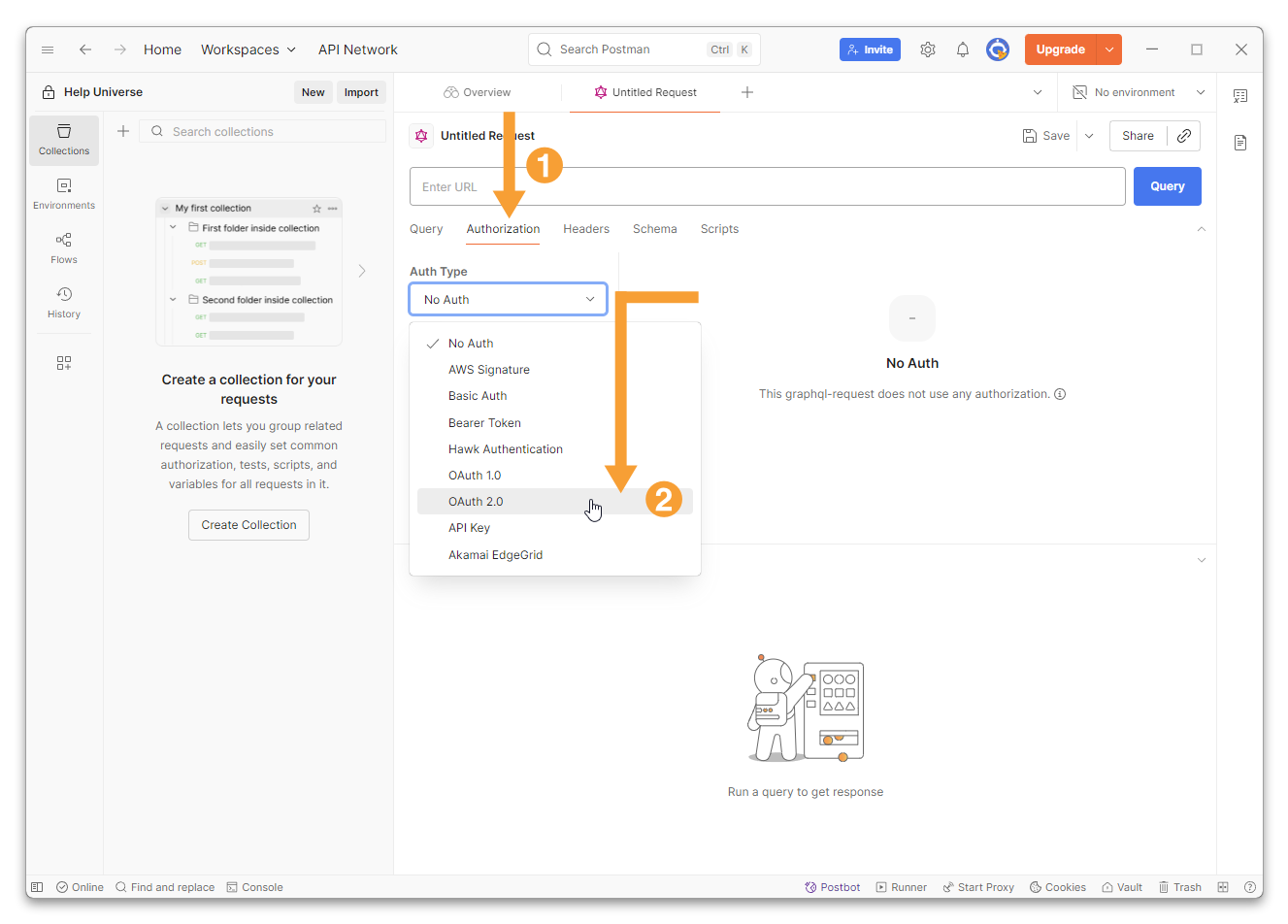Image resolution: width=1288 pixels, height=924 pixels.
Task: Open the Postbot assistant
Action: [x=833, y=887]
